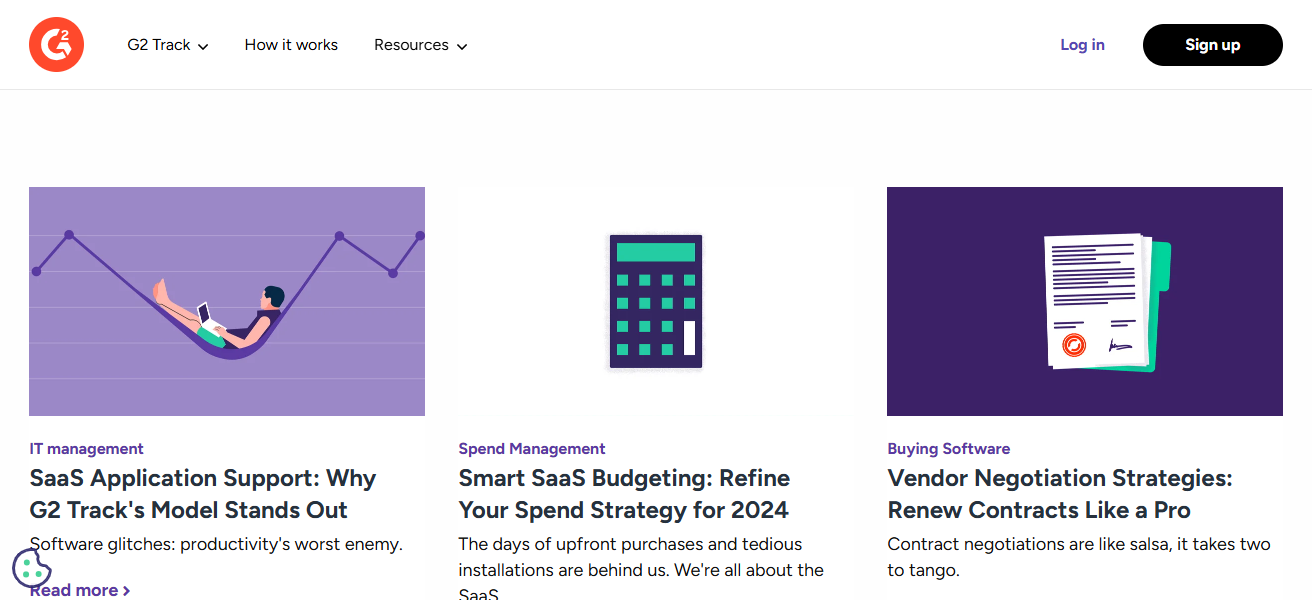
Task: Click the Log in link
Action: [x=1082, y=45]
